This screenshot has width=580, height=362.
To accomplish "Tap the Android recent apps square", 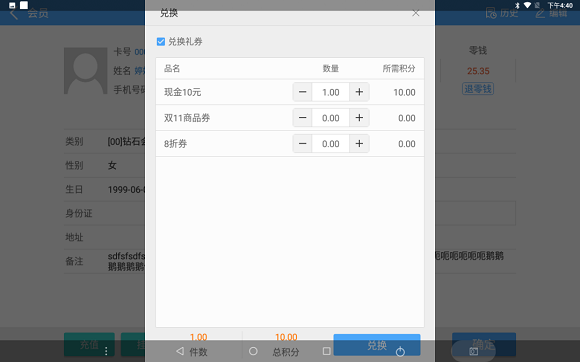I will 326,351.
